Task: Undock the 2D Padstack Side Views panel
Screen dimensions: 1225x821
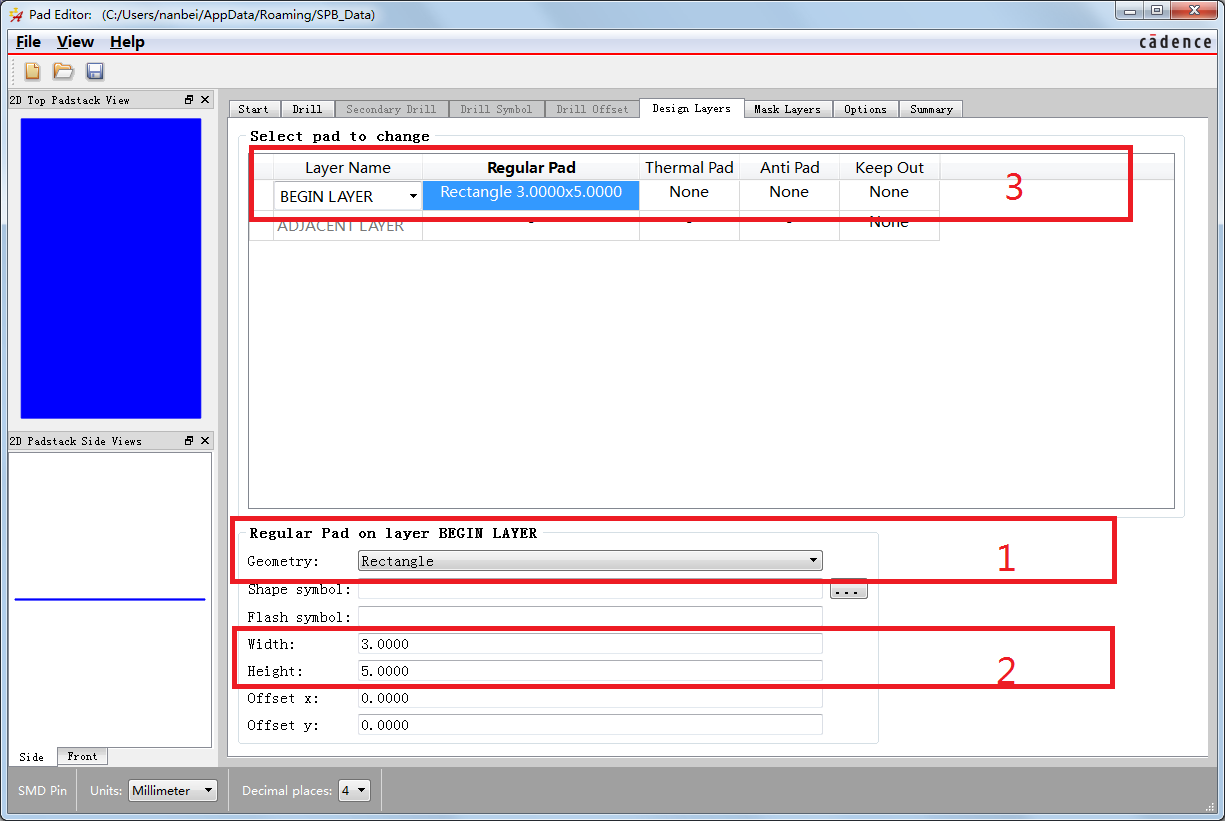Action: [189, 441]
